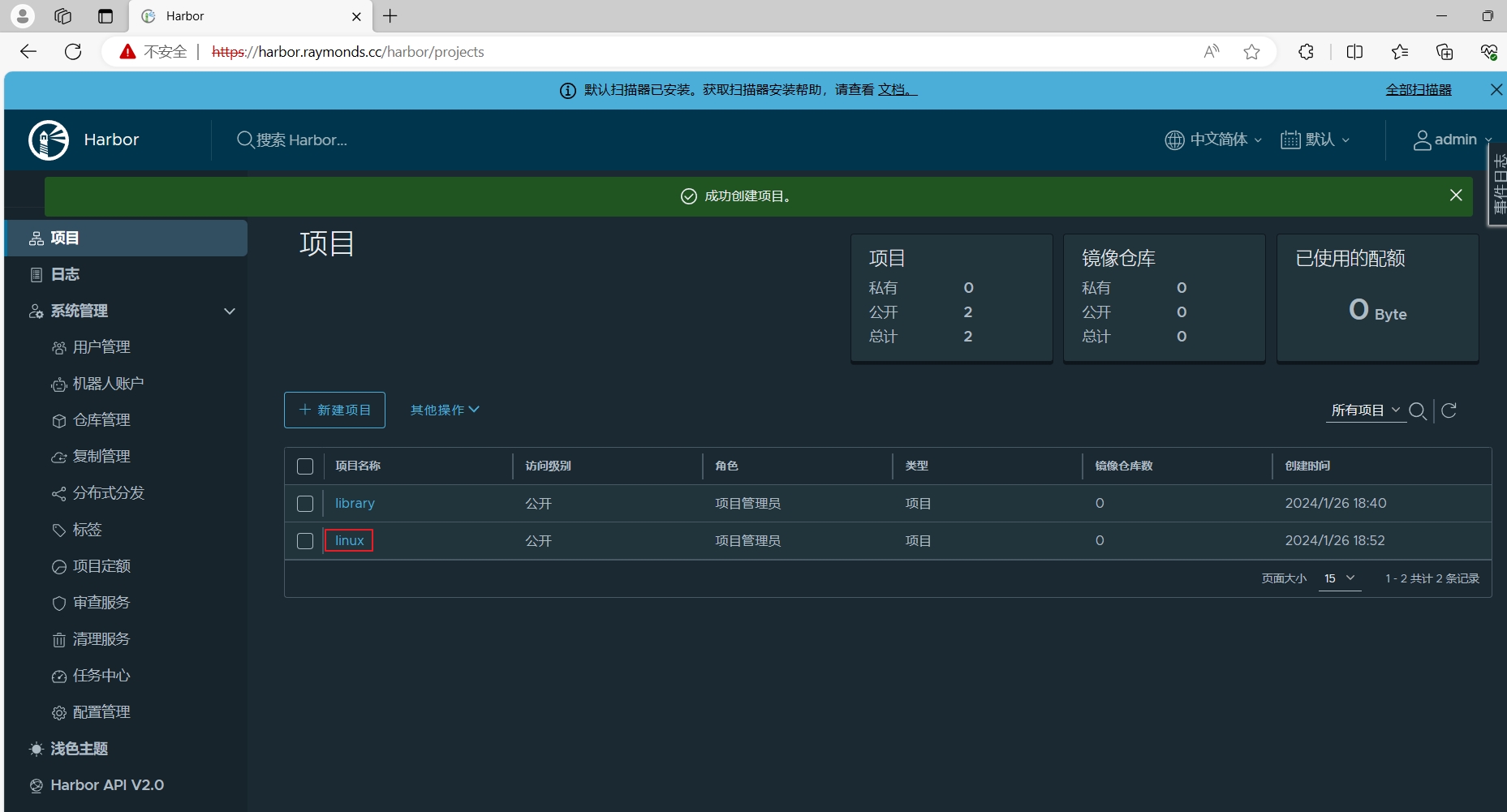Viewport: 1507px width, 812px height.
Task: Open the event log side panel tab
Action: point(1497,184)
